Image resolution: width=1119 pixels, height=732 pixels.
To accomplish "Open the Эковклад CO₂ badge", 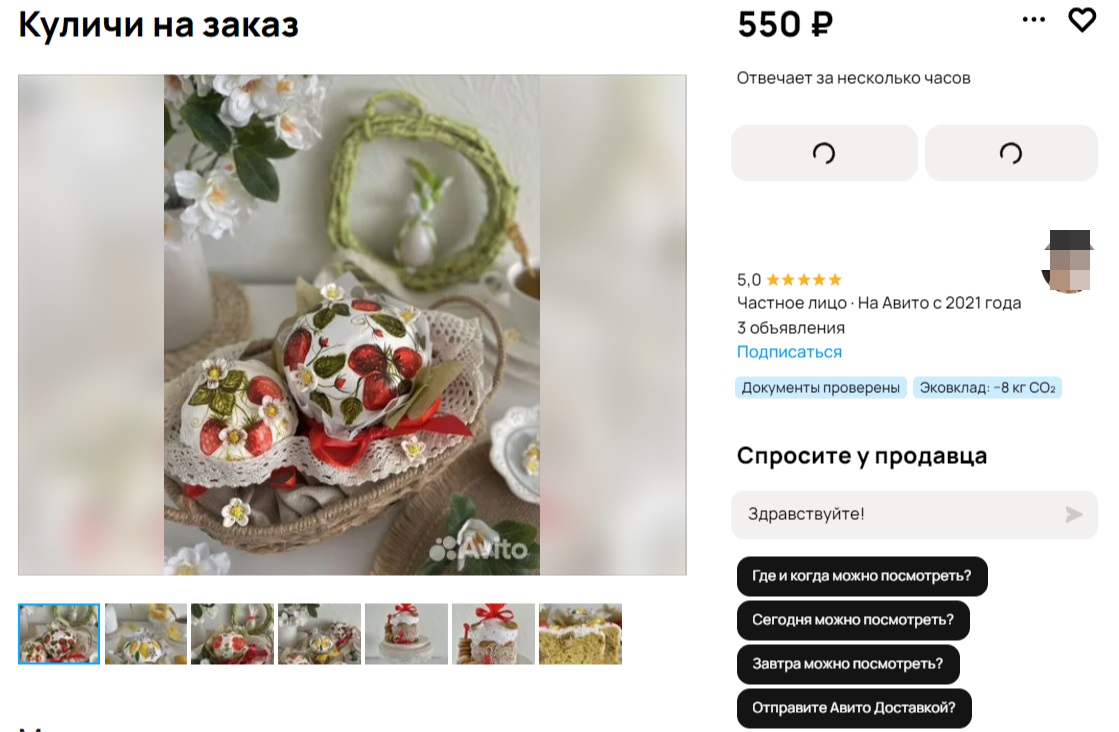I will point(987,387).
